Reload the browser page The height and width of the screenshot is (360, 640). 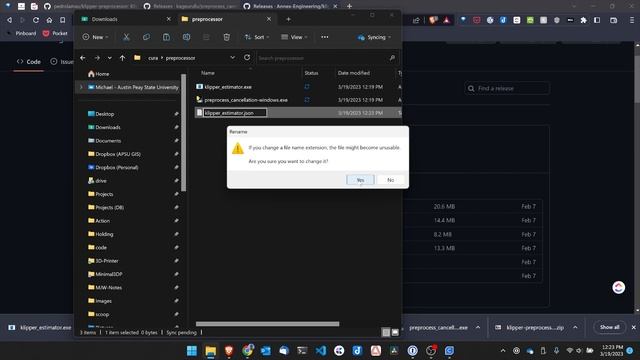pyautogui.click(x=36, y=20)
